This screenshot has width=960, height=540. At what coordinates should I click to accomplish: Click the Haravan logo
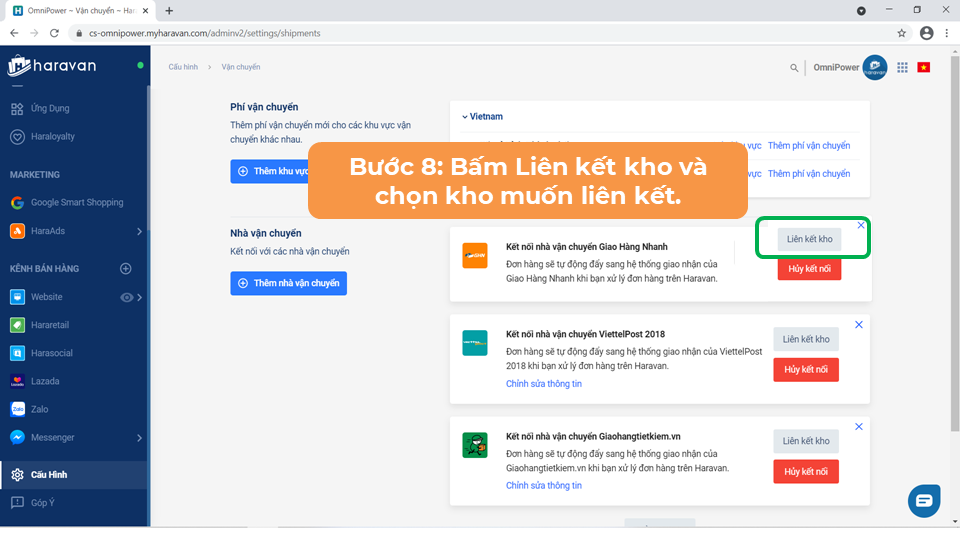[52, 66]
